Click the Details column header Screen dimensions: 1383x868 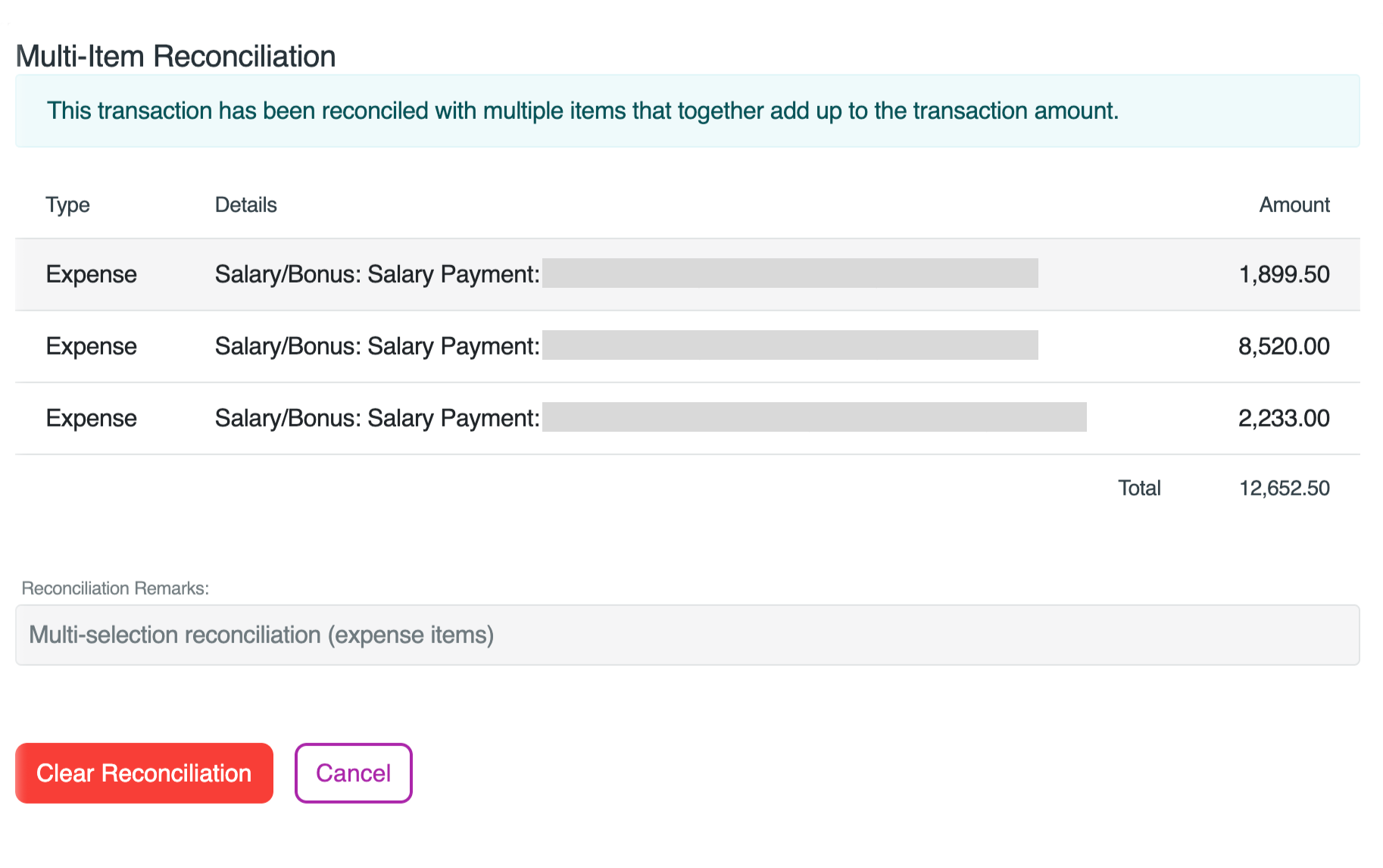tap(245, 205)
